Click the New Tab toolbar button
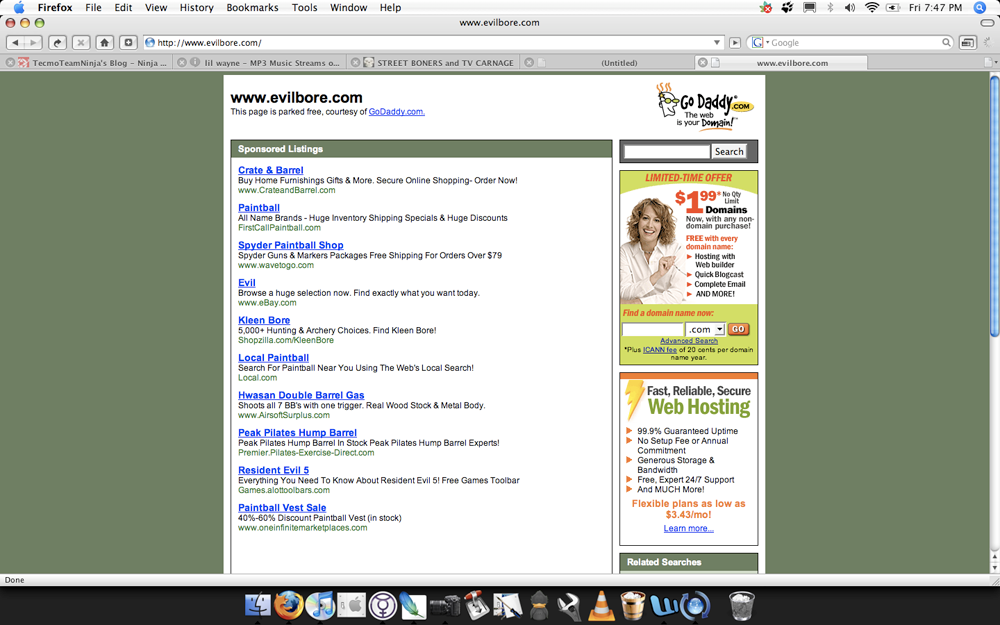The width and height of the screenshot is (1000, 625). point(128,43)
